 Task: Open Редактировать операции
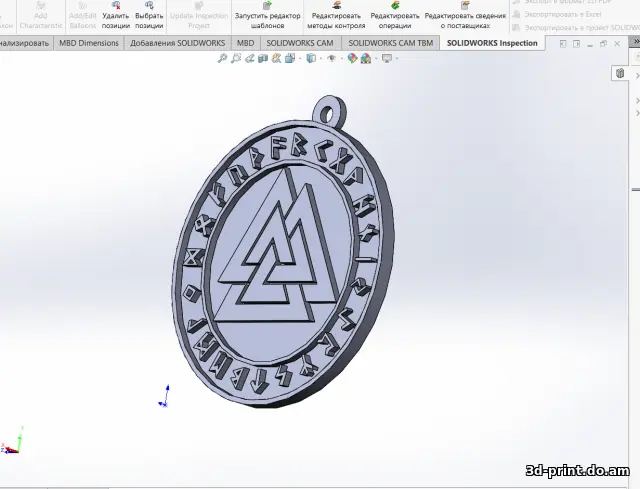[x=395, y=16]
